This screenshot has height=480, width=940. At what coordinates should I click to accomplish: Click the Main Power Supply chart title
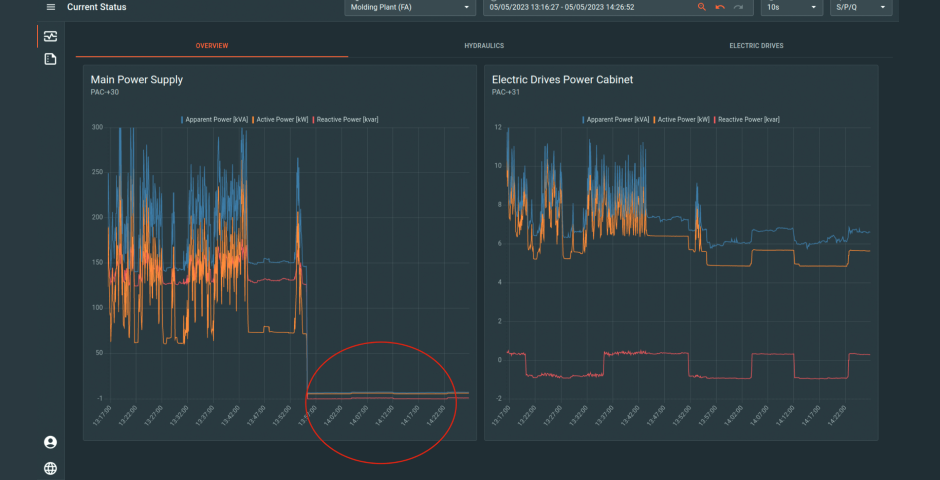pos(137,79)
